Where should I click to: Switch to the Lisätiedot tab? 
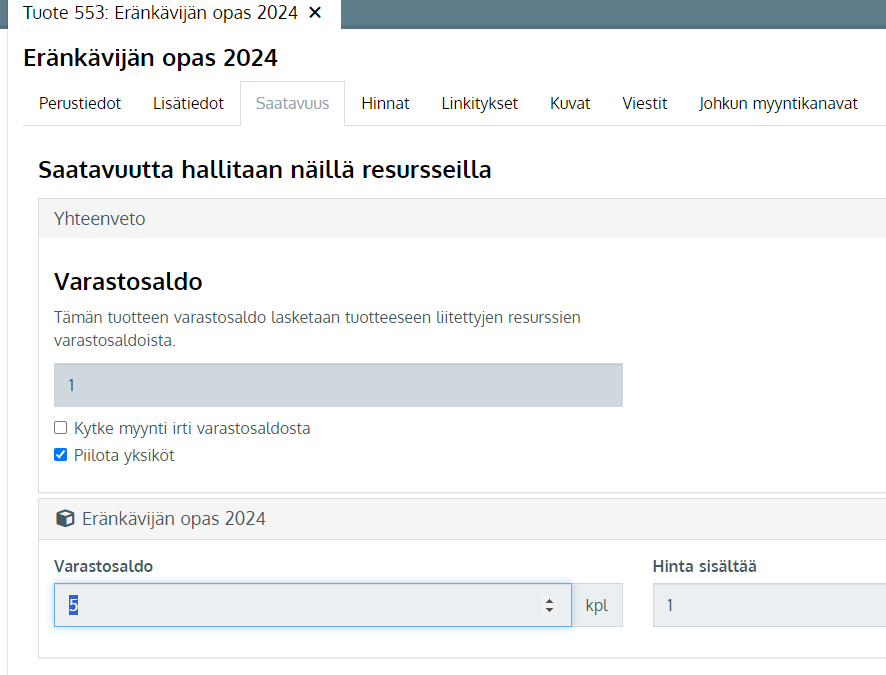point(188,103)
